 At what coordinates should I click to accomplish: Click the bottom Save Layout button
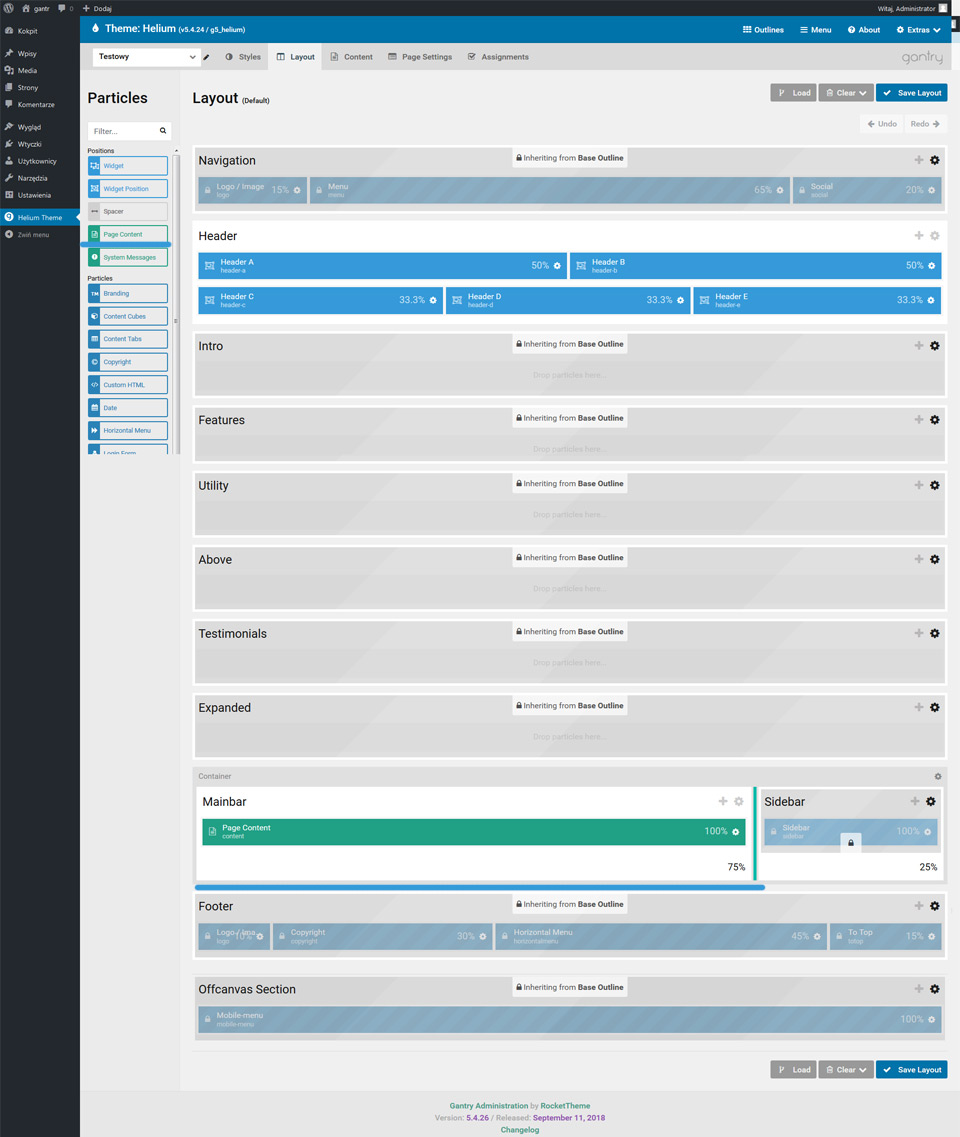pyautogui.click(x=911, y=1070)
